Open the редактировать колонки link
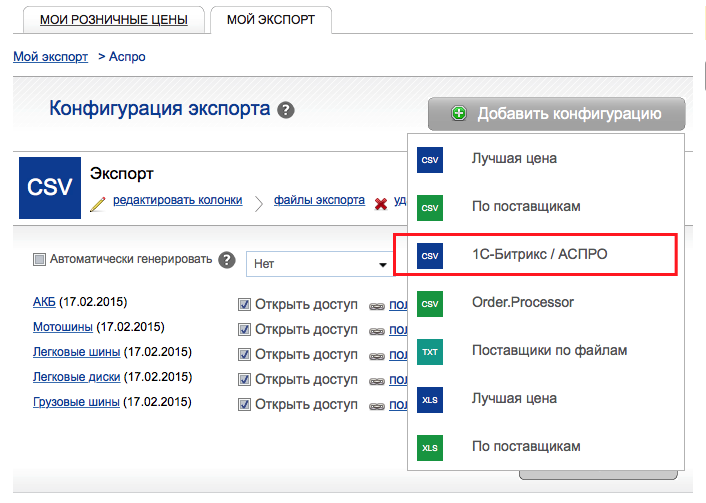Image resolution: width=706 pixels, height=503 pixels. coord(177,200)
